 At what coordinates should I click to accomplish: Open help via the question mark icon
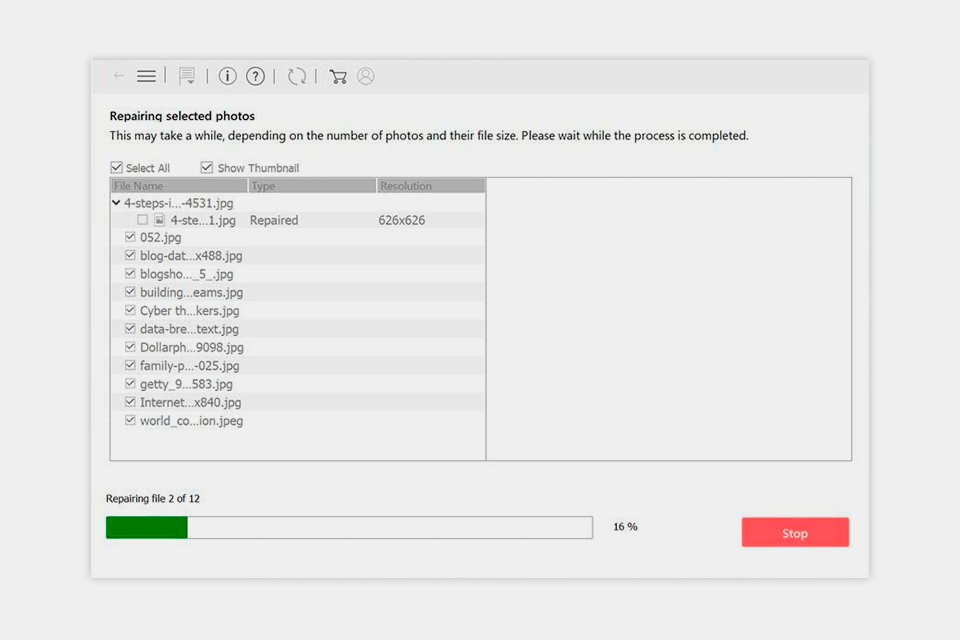[x=256, y=75]
